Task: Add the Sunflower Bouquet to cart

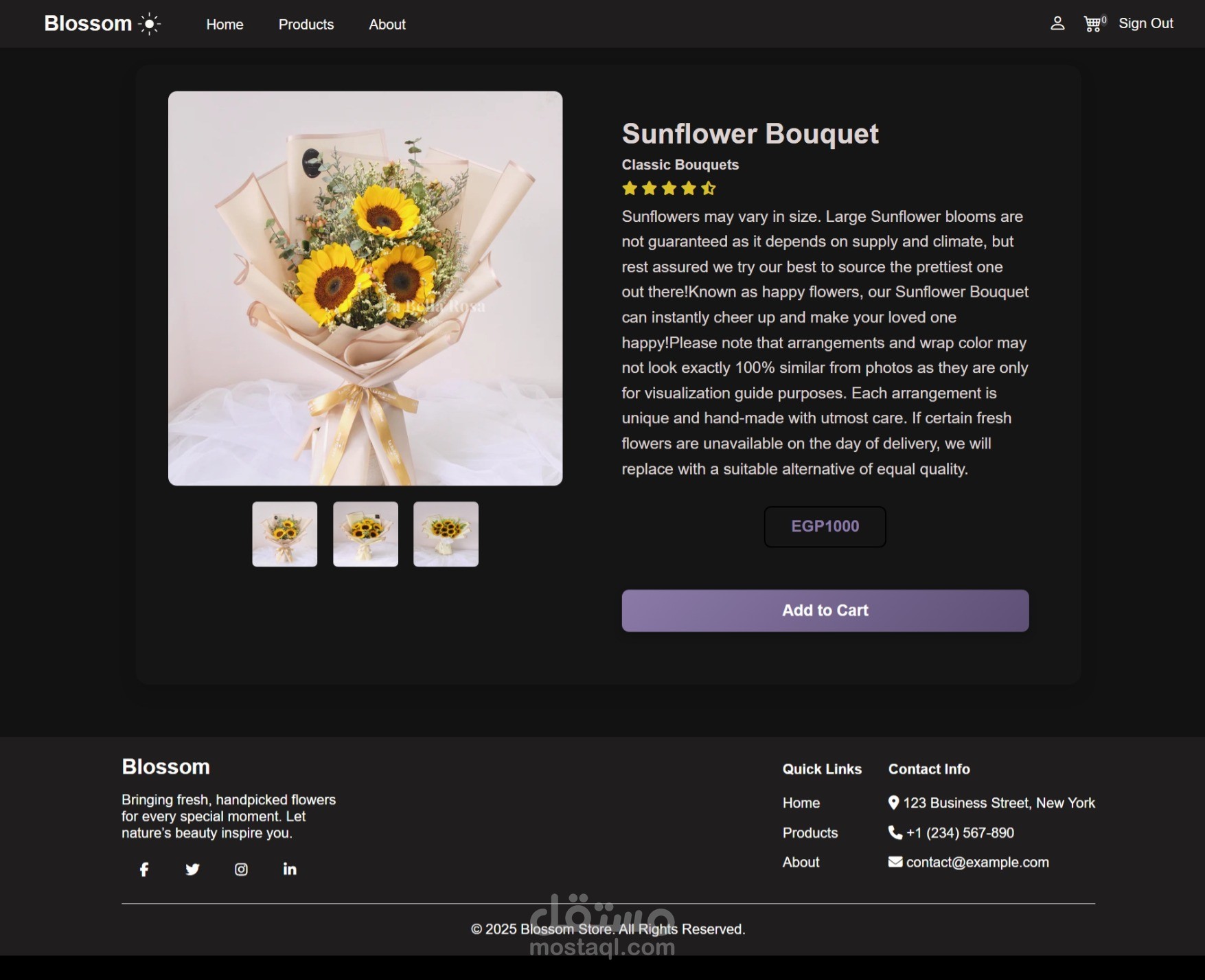Action: [825, 611]
